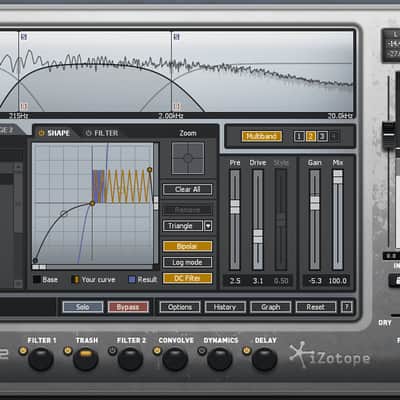Click the Gain value field showing -5.3
The image size is (400, 400).
[315, 281]
